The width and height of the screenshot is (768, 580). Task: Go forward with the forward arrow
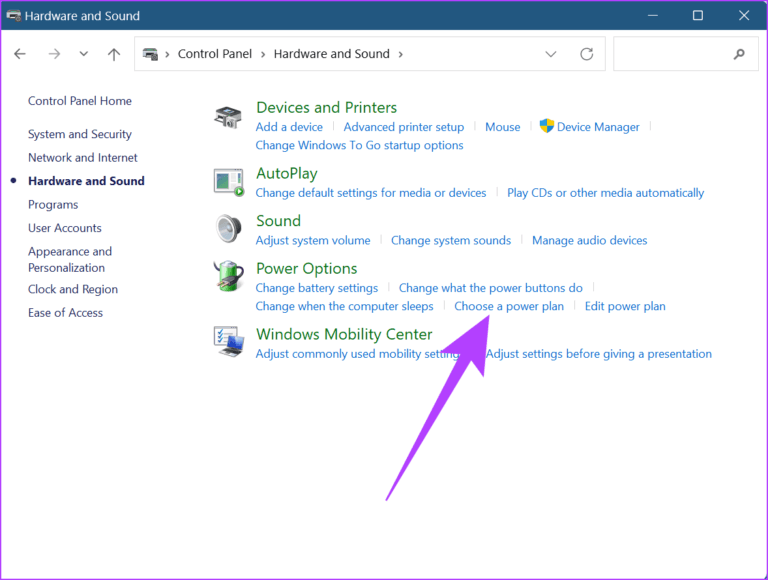tap(54, 54)
